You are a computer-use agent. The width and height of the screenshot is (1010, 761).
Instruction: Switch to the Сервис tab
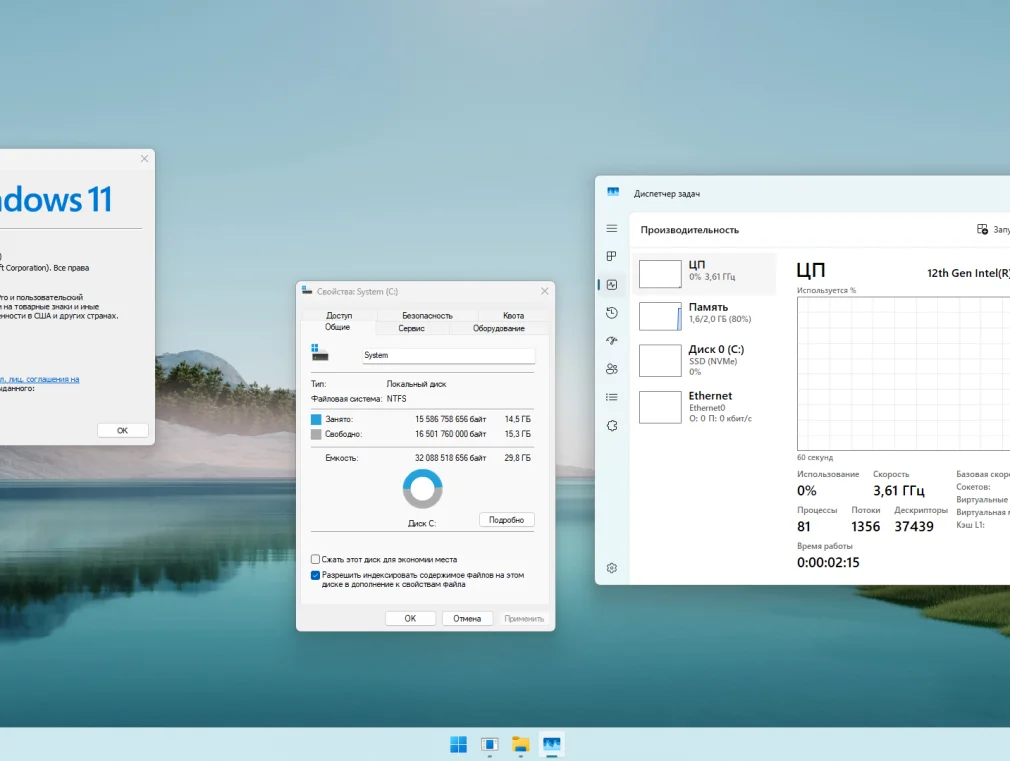point(411,328)
